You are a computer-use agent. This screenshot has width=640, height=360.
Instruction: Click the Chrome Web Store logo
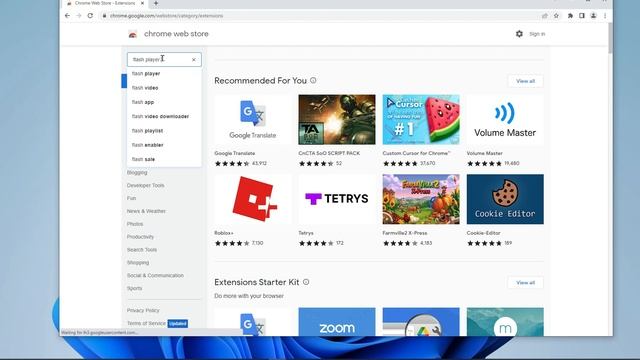pyautogui.click(x=133, y=34)
